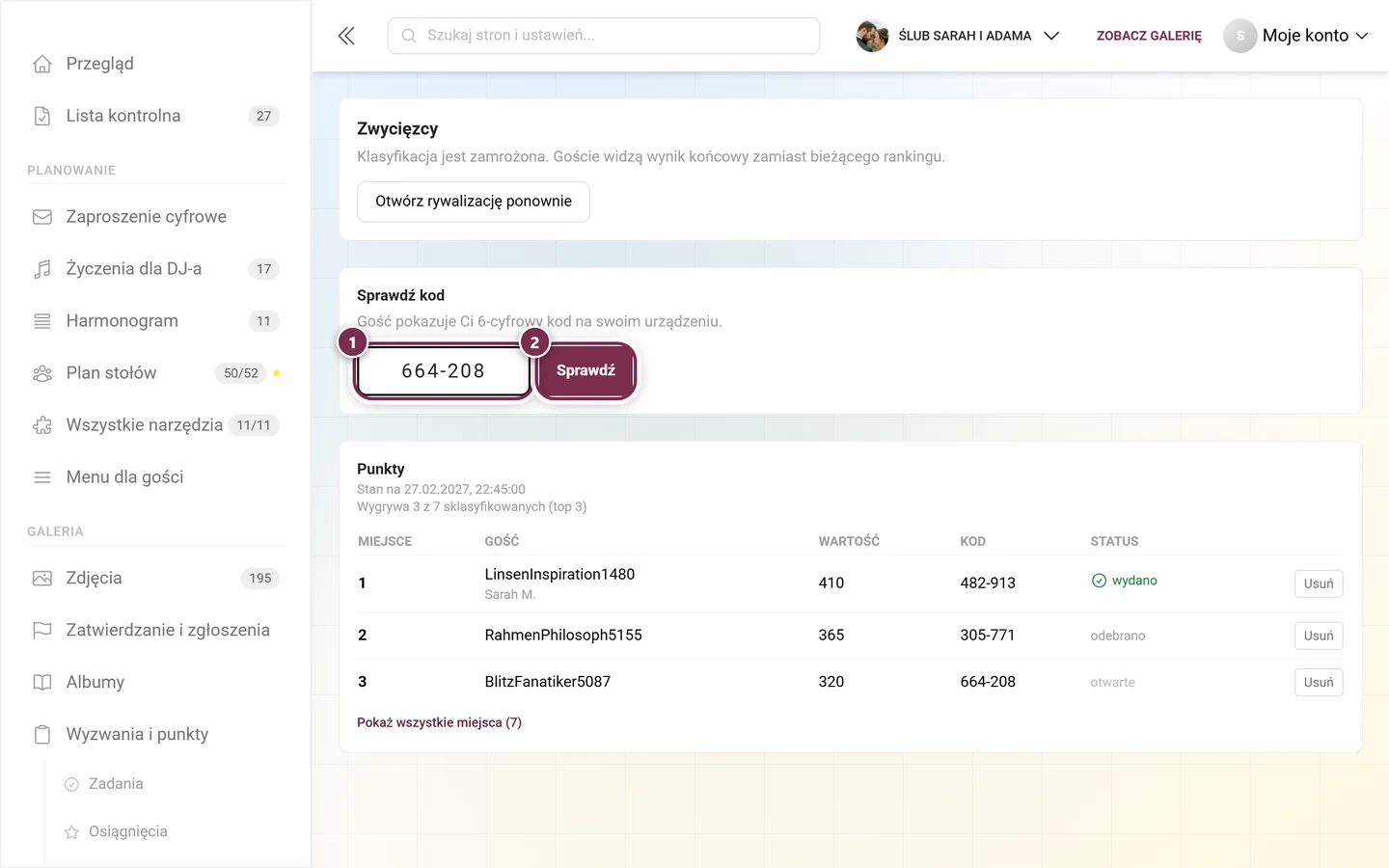Select Zadania submenu item
This screenshot has width=1389, height=868.
click(x=116, y=784)
